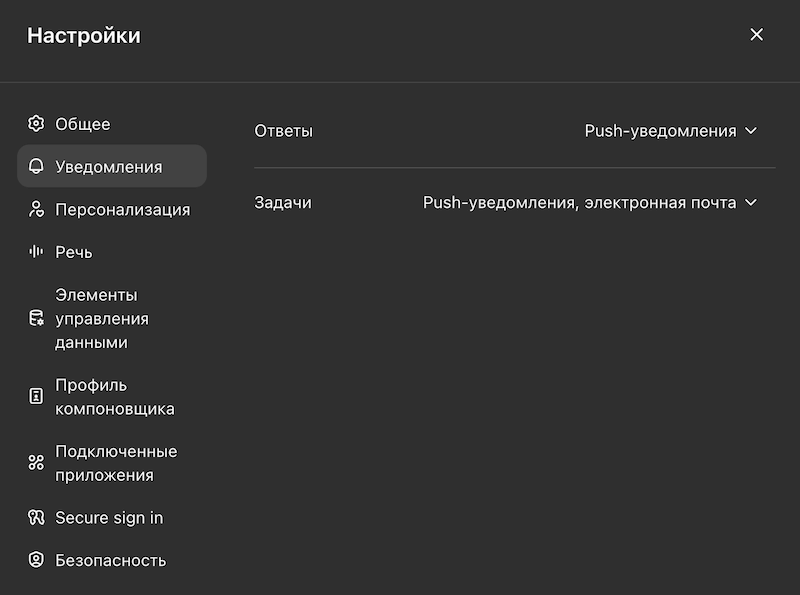Click the apps grid icon for Подключенные приложения
The width and height of the screenshot is (800, 595).
coord(36,462)
